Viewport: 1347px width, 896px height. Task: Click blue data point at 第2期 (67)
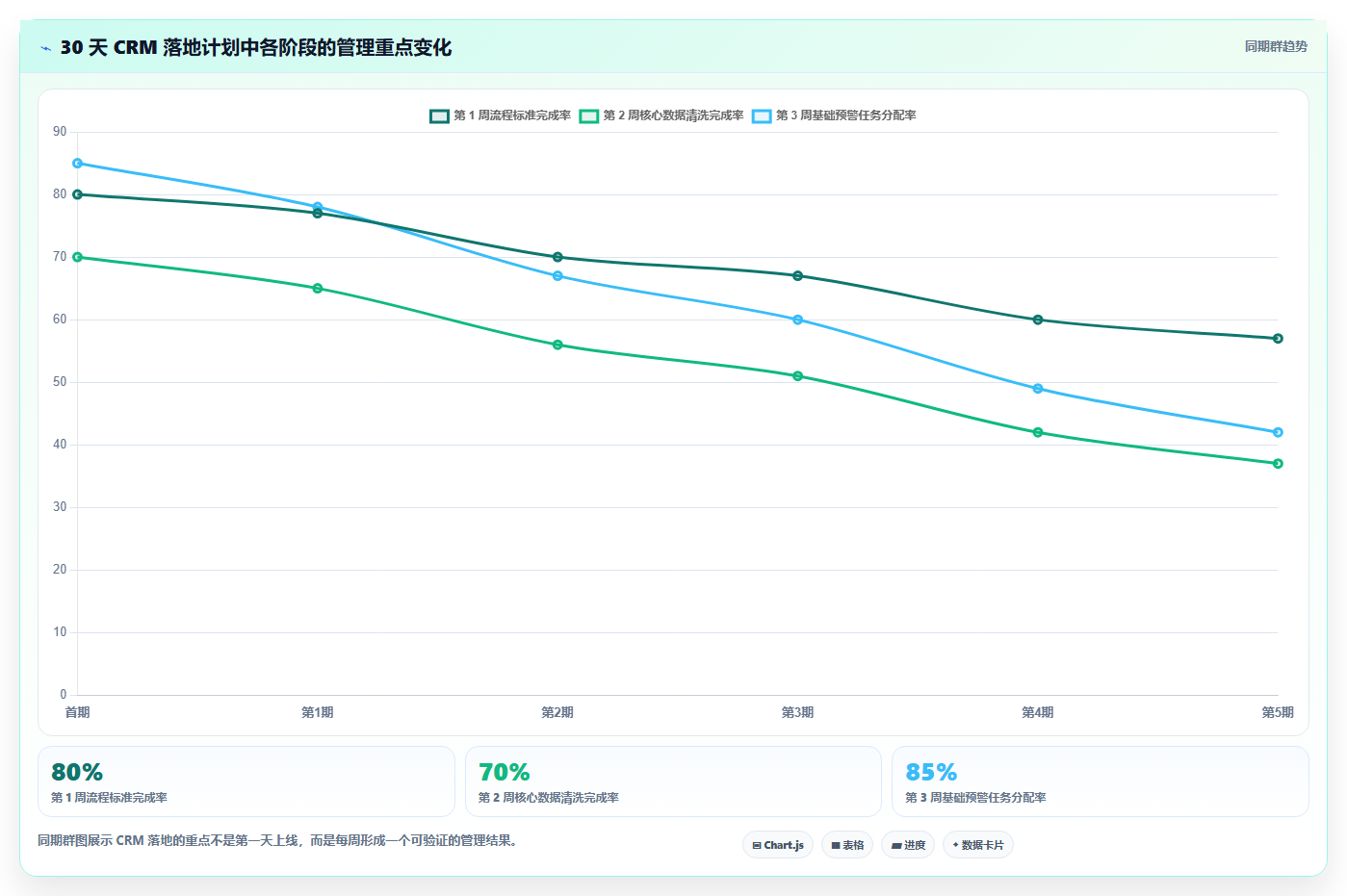pos(557,276)
